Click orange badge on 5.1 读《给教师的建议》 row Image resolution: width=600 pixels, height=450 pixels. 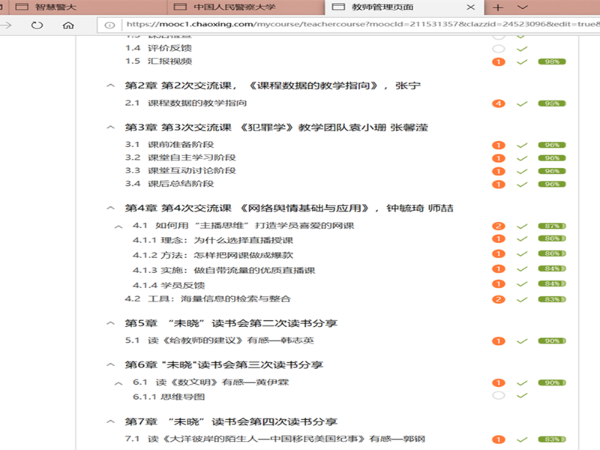pyautogui.click(x=498, y=341)
